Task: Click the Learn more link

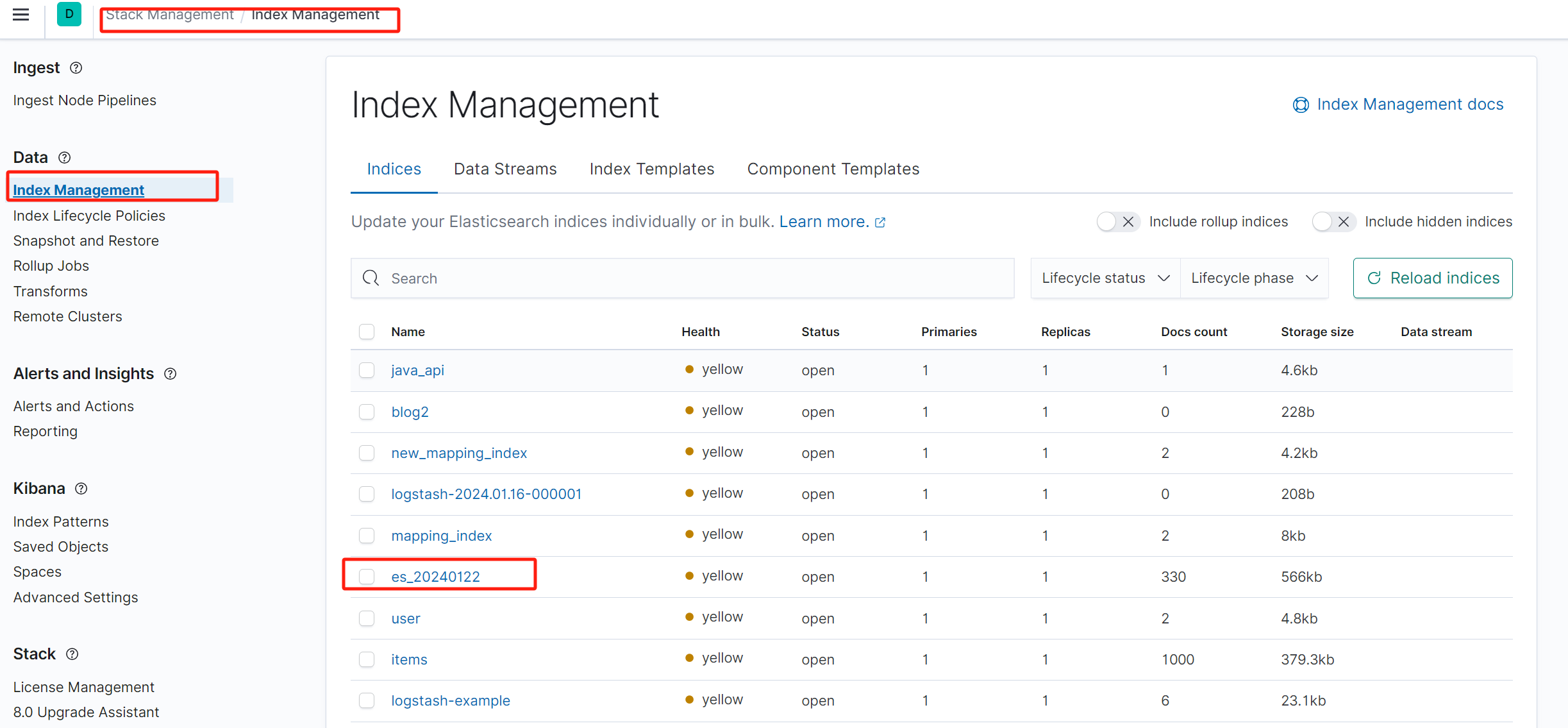Action: (824, 221)
